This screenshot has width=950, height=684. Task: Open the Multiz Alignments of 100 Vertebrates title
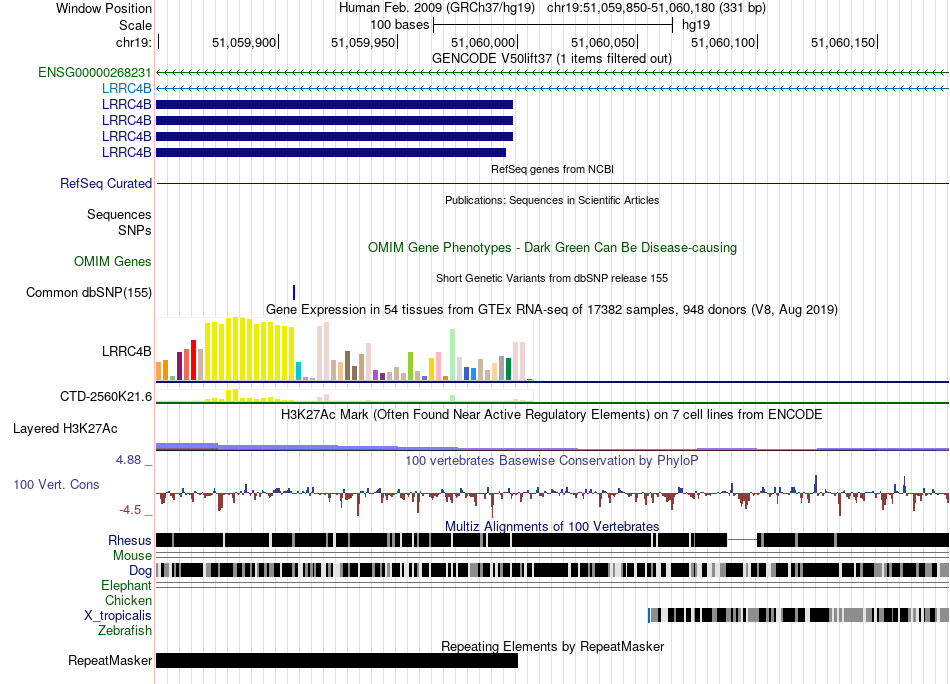552,526
